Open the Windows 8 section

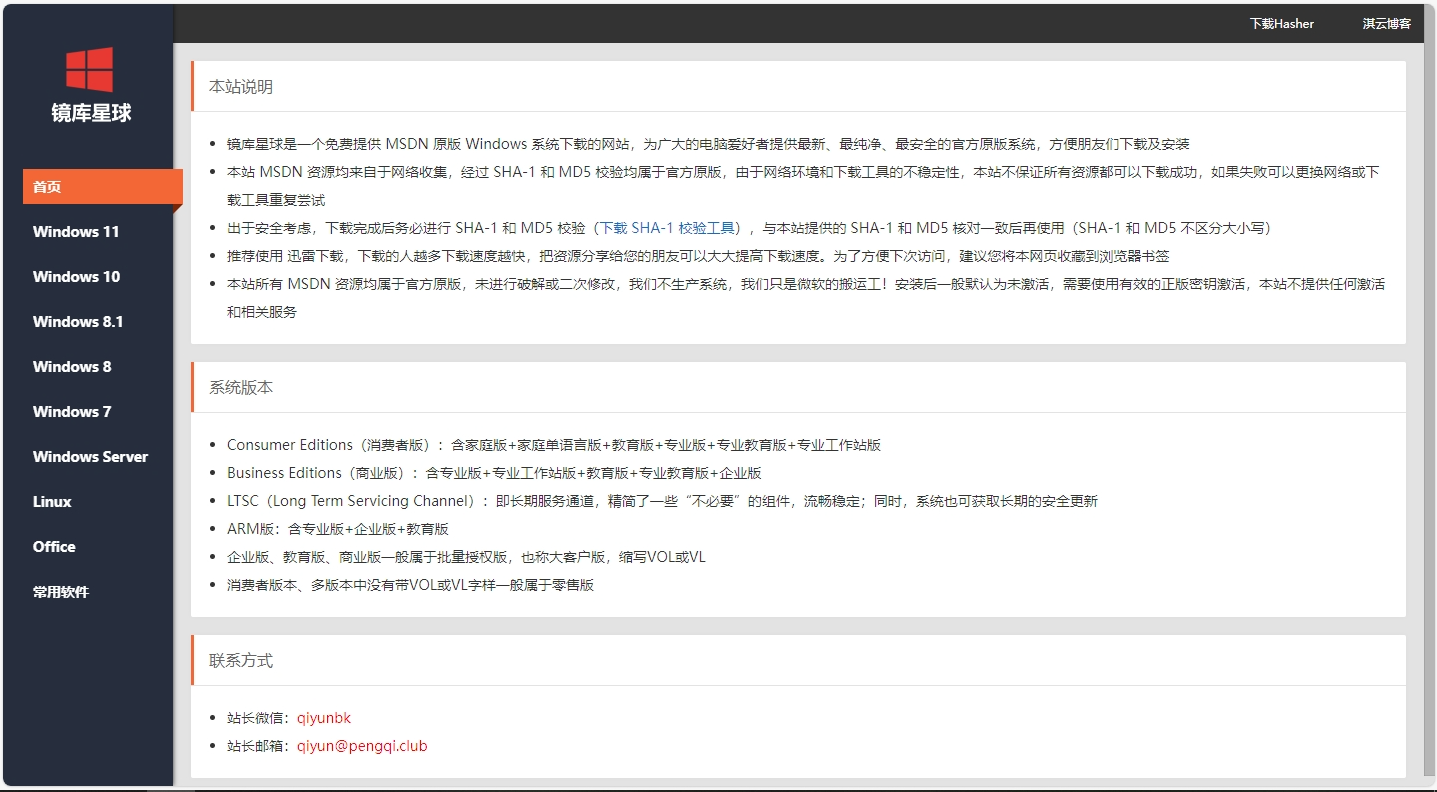coord(72,366)
